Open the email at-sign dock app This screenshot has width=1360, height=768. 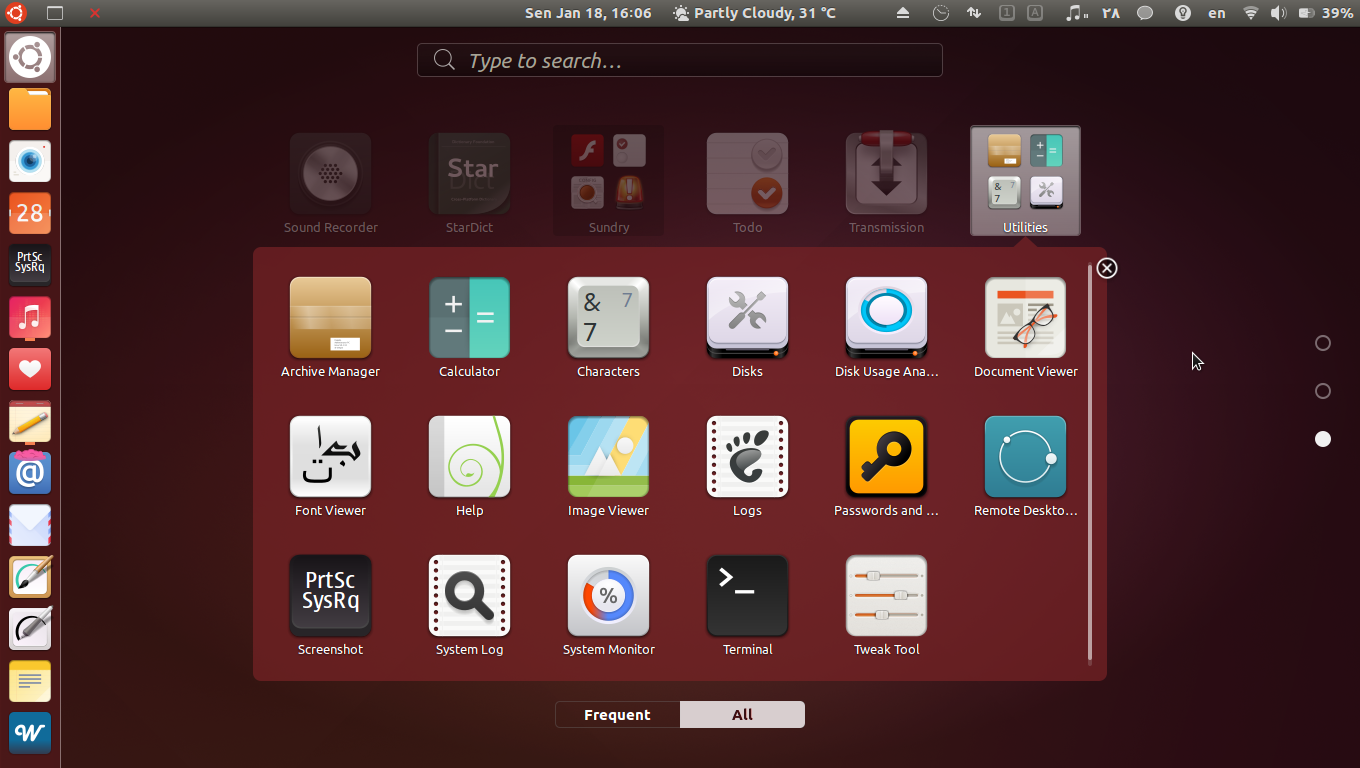tap(30, 472)
